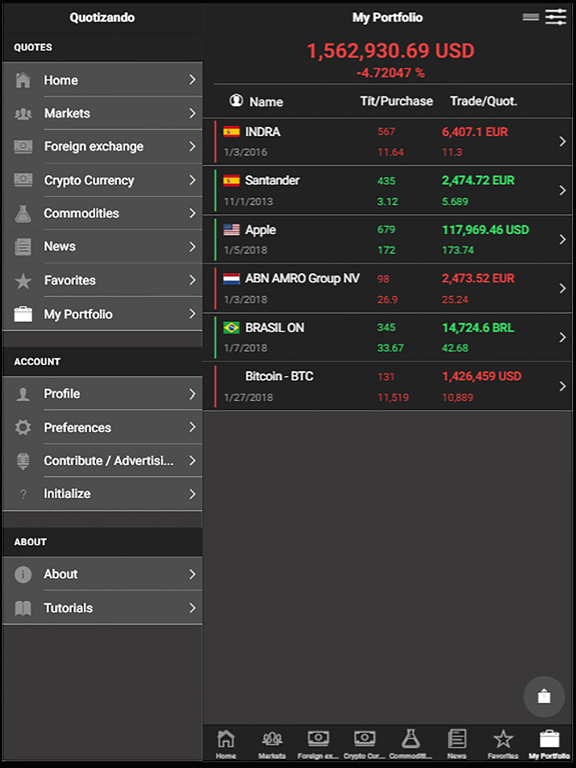This screenshot has width=576, height=768.
Task: Switch to Home tab in bottom bar
Action: click(x=226, y=745)
